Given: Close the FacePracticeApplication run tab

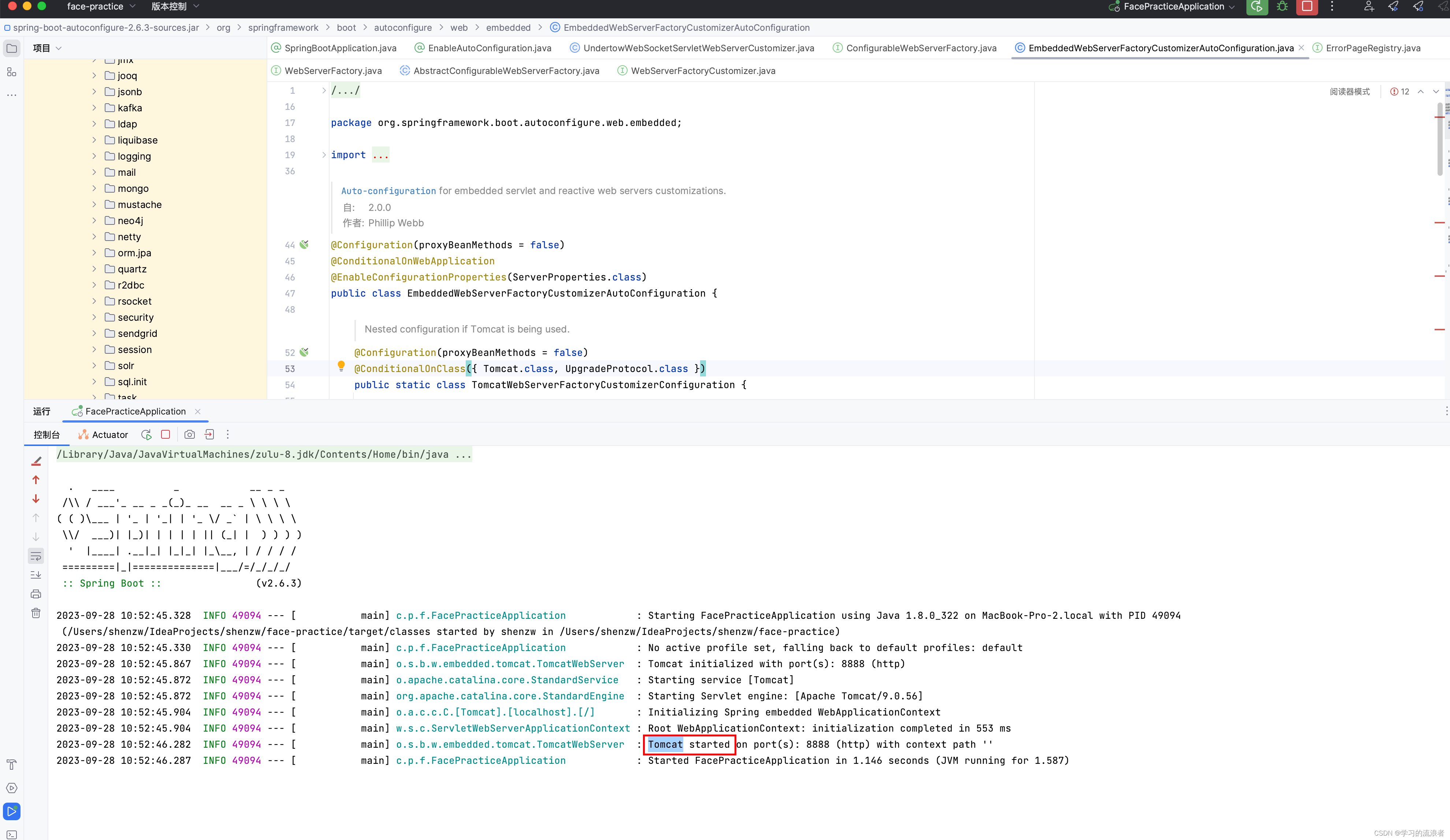Looking at the screenshot, I should point(197,411).
